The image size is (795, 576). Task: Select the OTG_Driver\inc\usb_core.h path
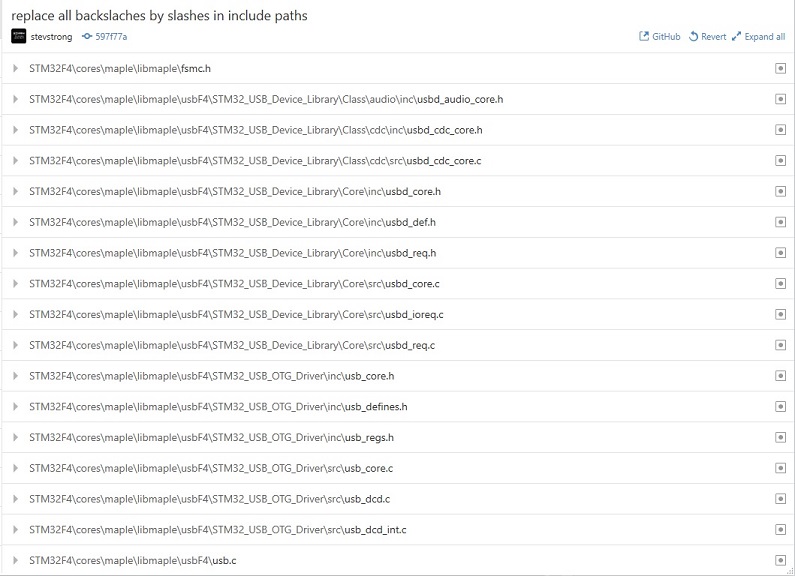click(211, 376)
